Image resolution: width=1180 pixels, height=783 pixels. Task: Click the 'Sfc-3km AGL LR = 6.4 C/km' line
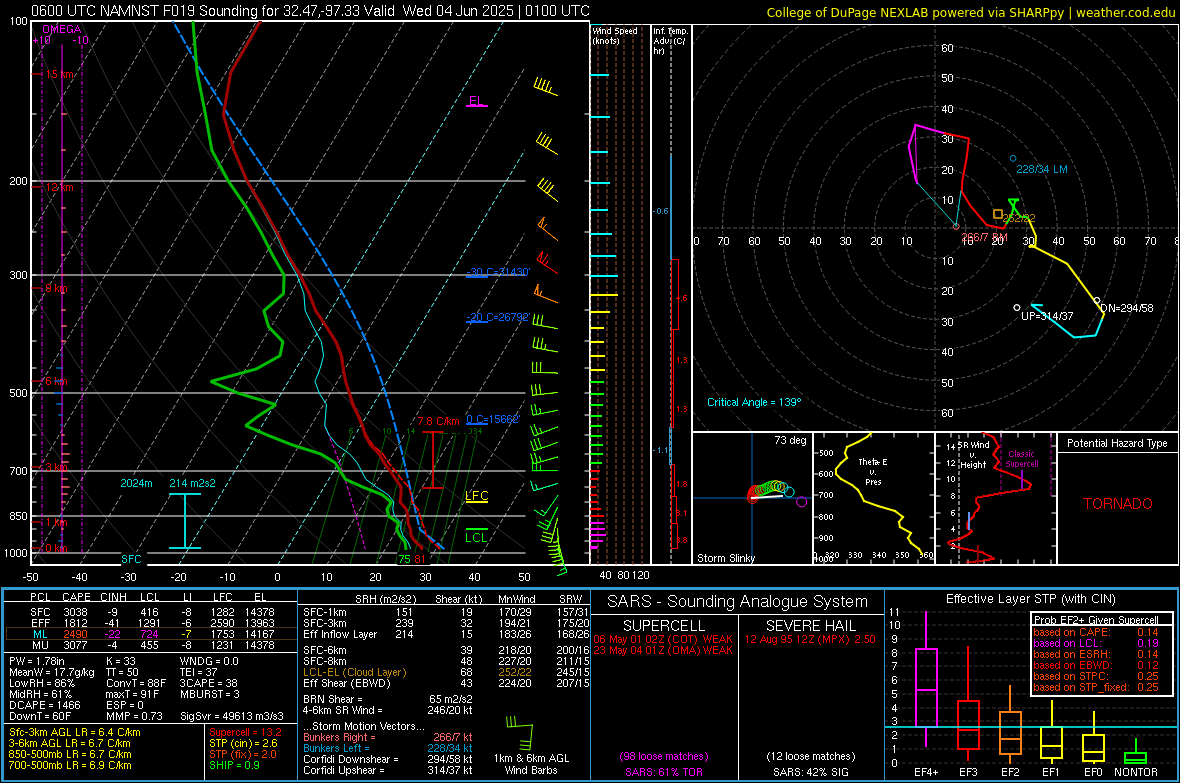tap(75, 732)
